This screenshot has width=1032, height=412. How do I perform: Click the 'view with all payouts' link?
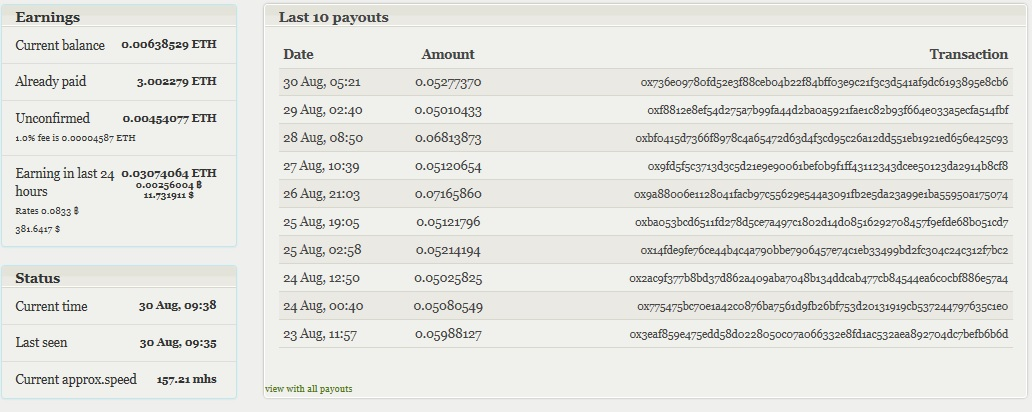tap(308, 388)
